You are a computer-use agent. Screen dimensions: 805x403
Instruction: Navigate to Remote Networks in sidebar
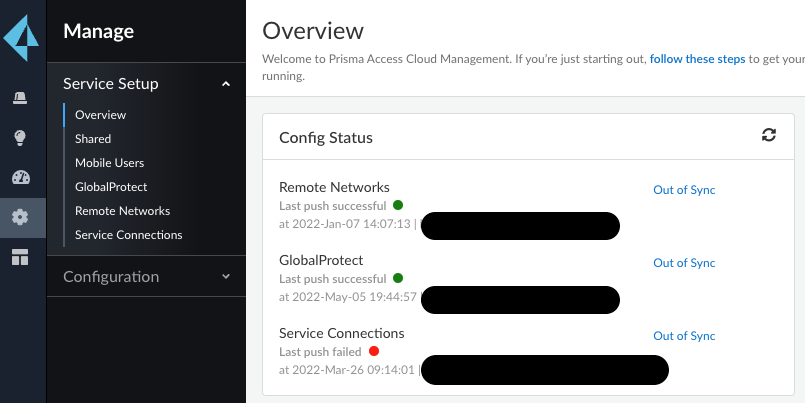click(x=122, y=211)
